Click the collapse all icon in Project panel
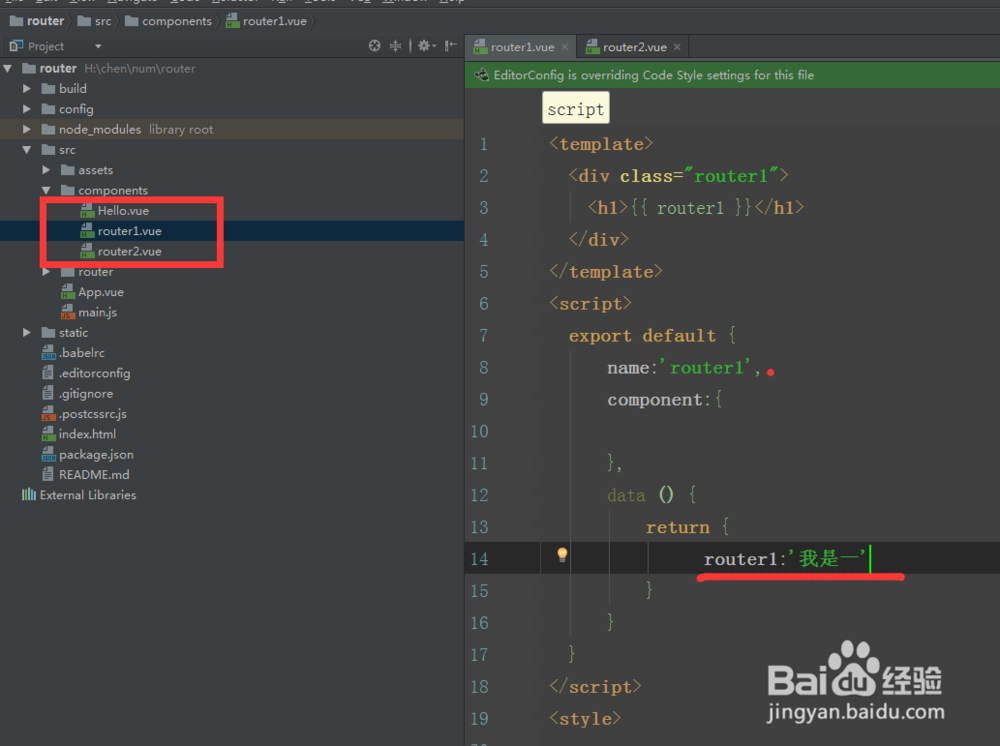 tap(395, 46)
